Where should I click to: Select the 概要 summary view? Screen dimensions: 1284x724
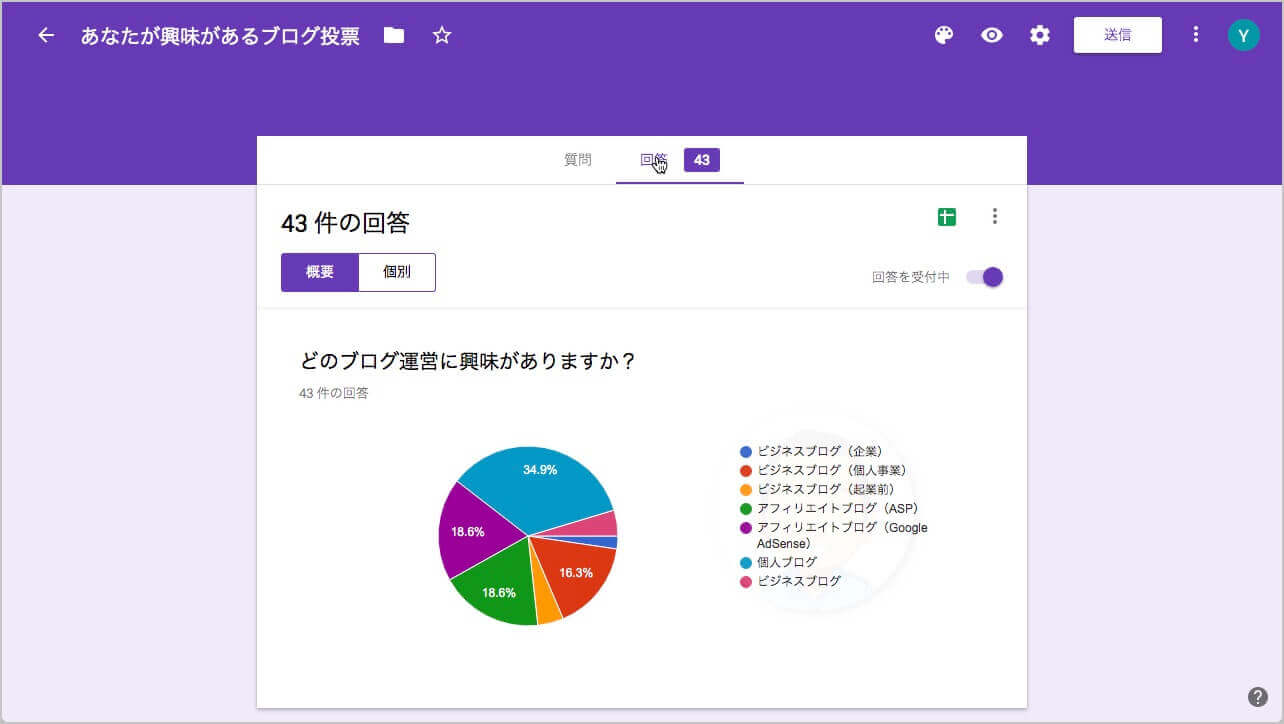pyautogui.click(x=320, y=272)
